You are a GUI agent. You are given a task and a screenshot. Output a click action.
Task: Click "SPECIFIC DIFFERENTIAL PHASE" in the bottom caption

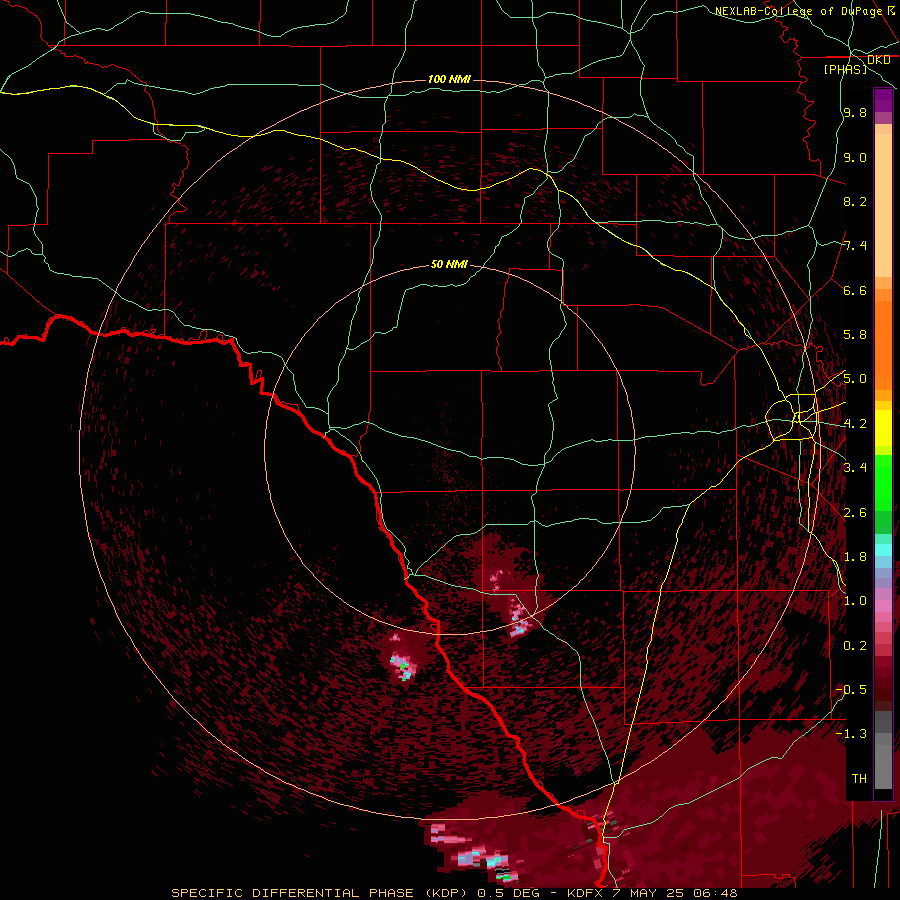tap(295, 893)
